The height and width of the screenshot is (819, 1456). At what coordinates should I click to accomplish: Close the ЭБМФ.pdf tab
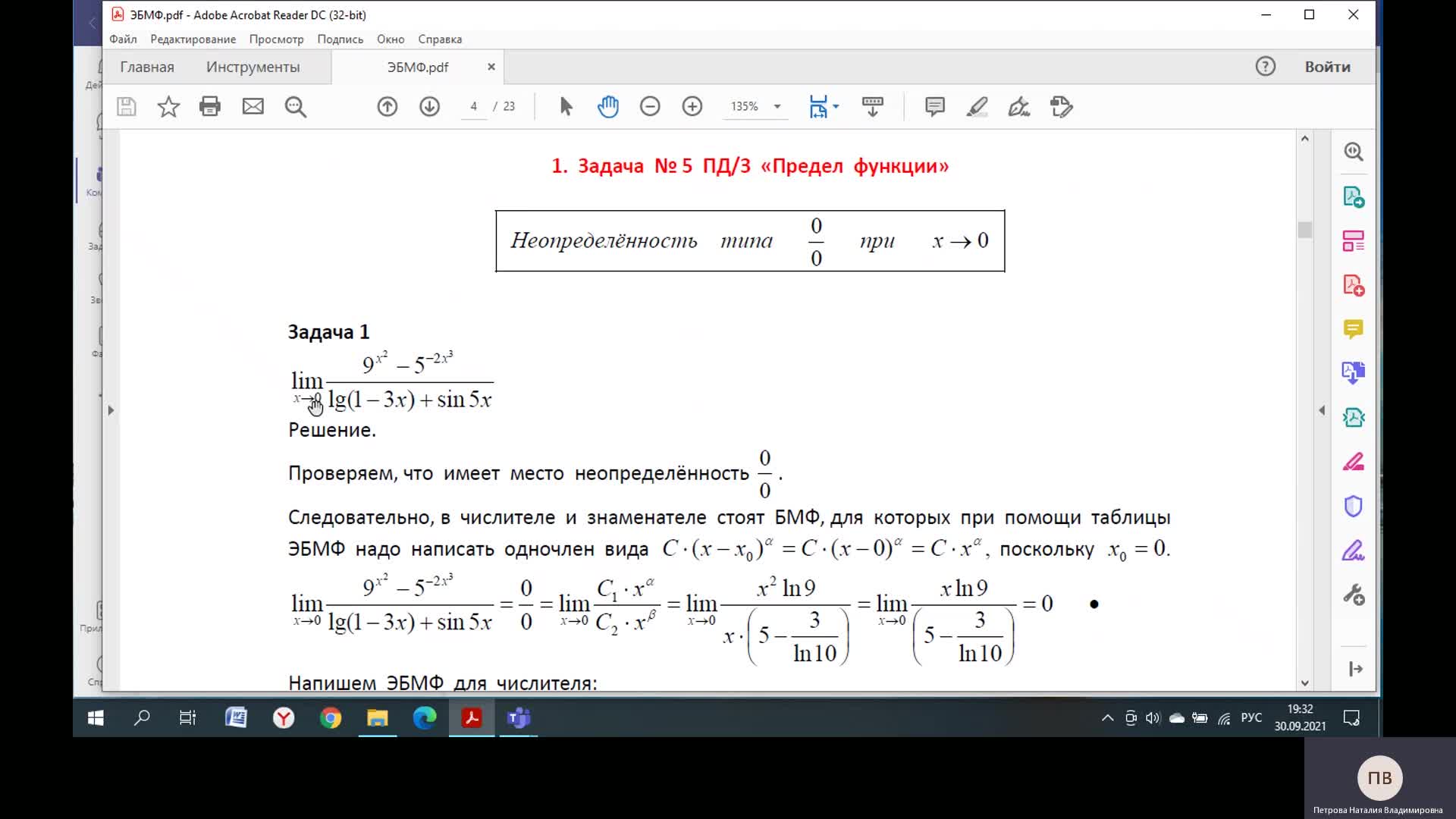pos(491,67)
